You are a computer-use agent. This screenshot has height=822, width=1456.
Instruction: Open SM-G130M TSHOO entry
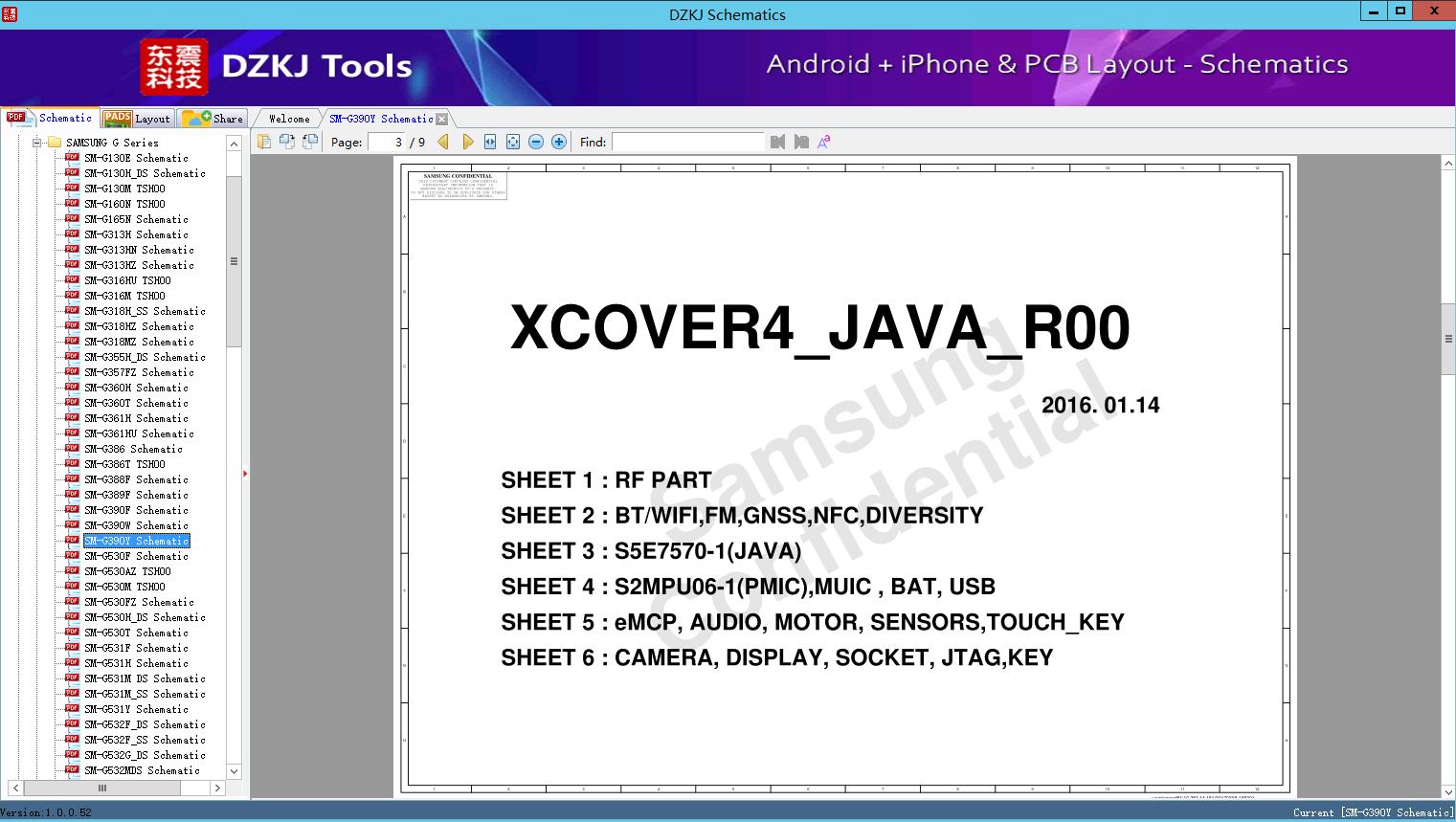click(x=124, y=189)
